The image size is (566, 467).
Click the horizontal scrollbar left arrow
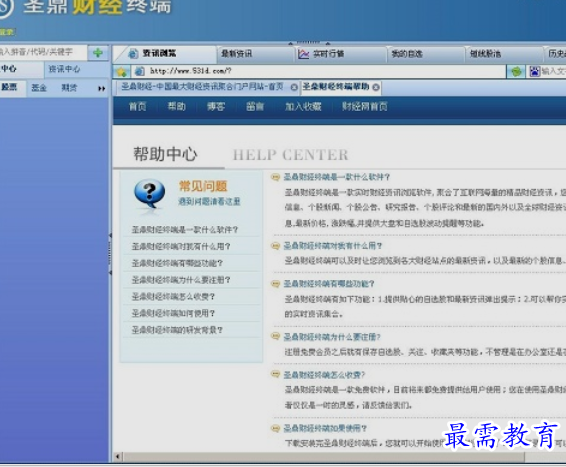[118, 457]
